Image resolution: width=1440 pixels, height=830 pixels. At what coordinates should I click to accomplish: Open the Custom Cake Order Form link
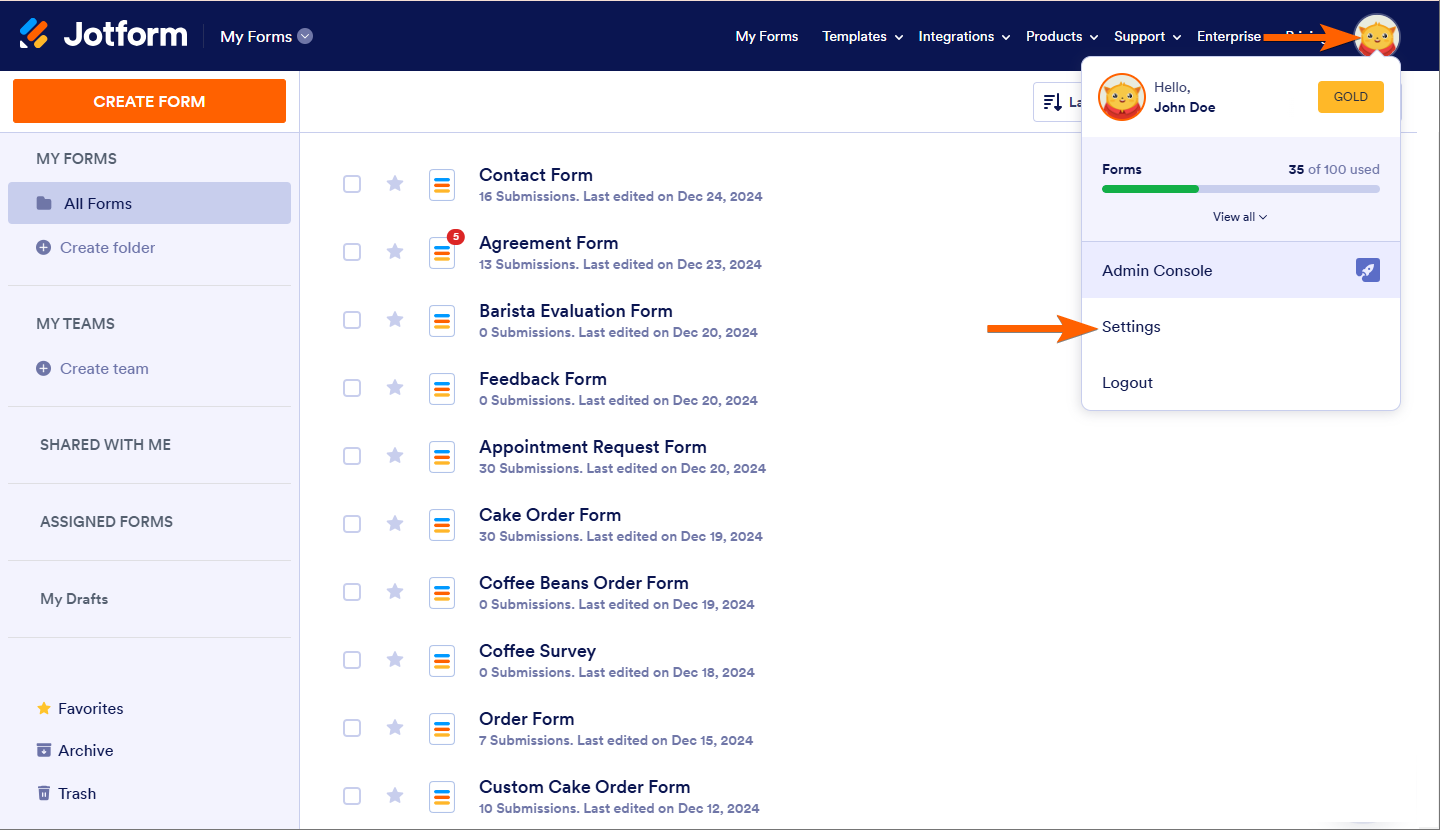coord(585,787)
